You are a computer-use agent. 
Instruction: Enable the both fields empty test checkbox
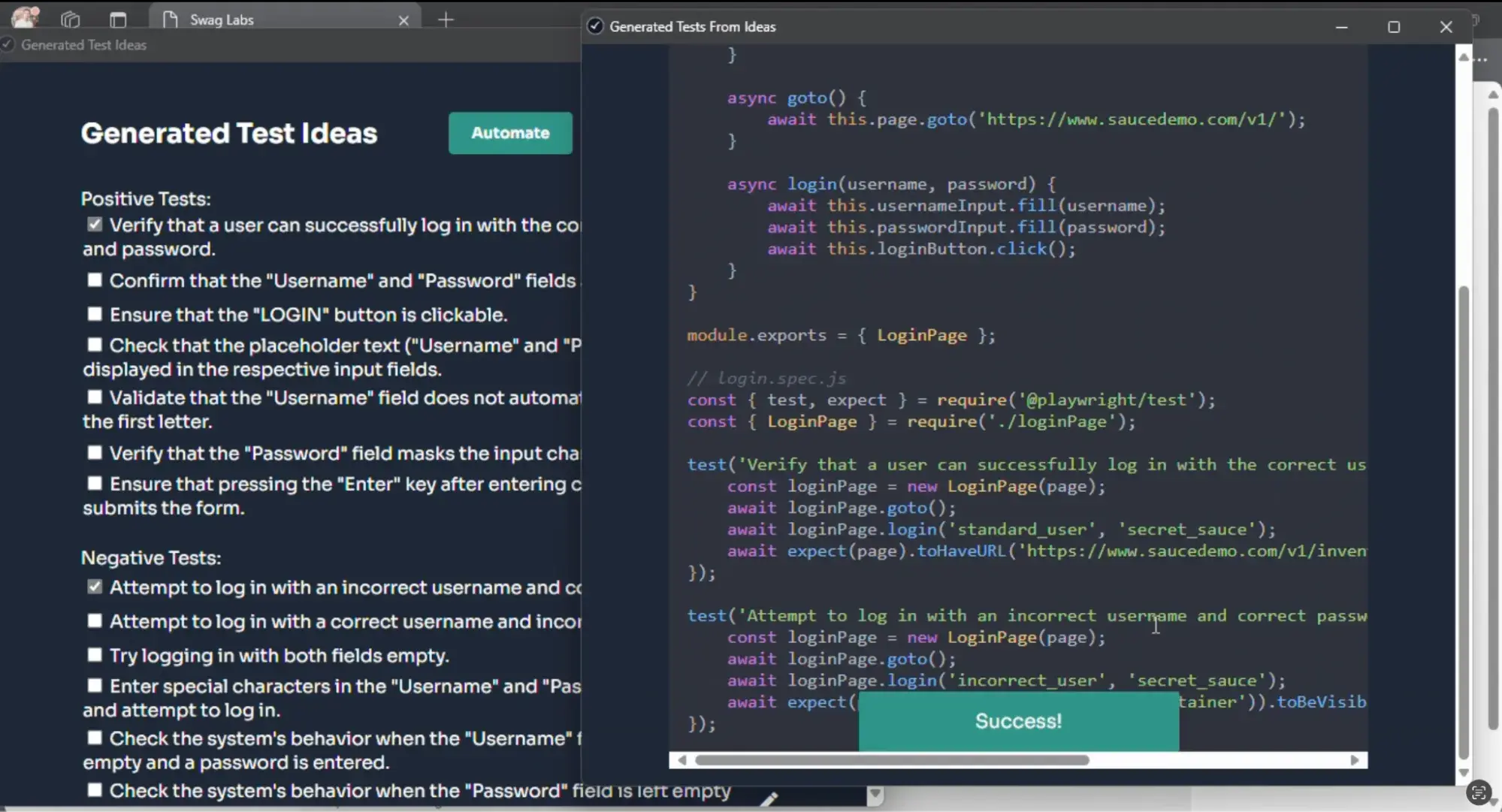95,654
